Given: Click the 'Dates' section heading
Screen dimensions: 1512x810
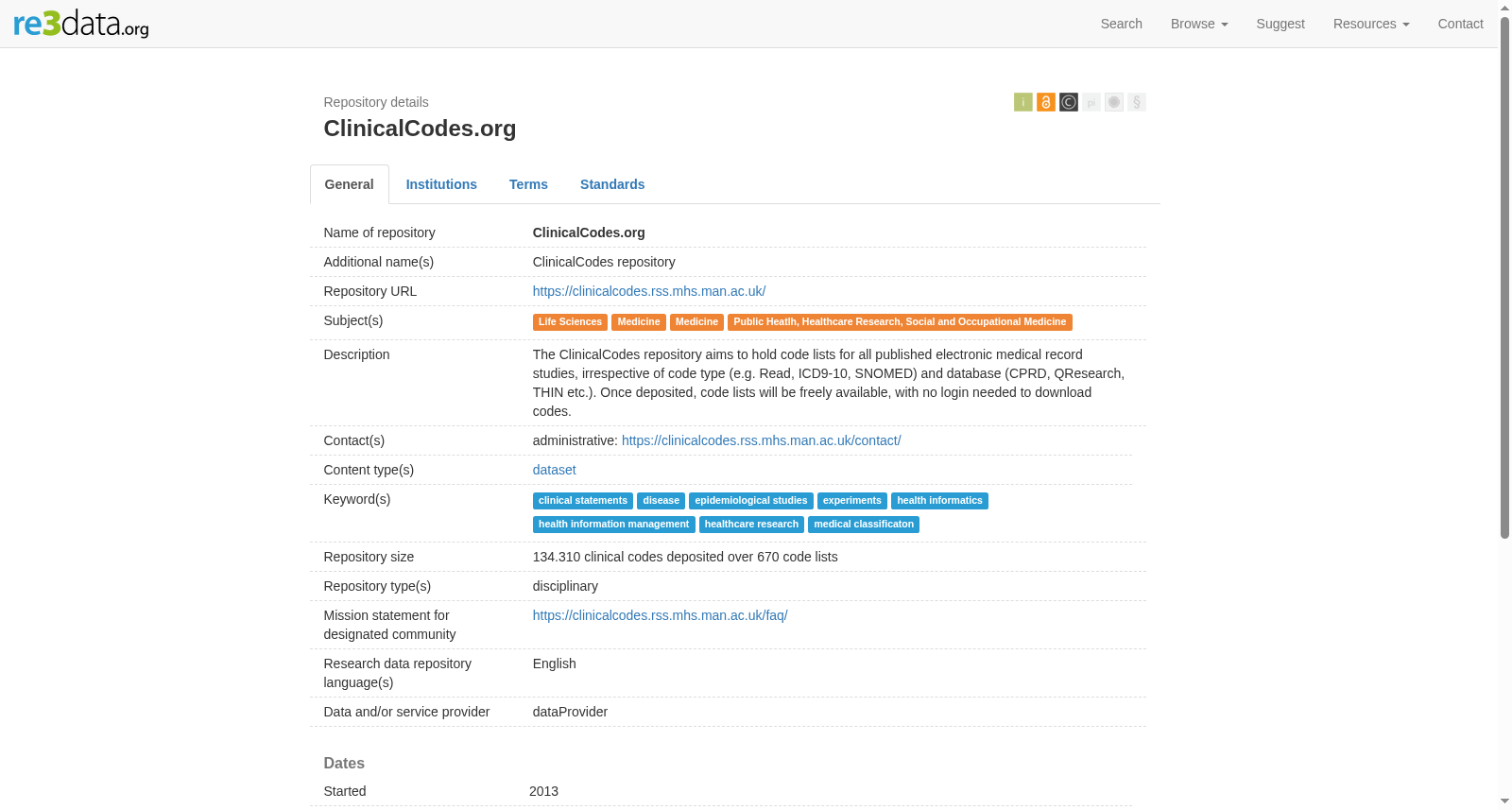Looking at the screenshot, I should [344, 763].
